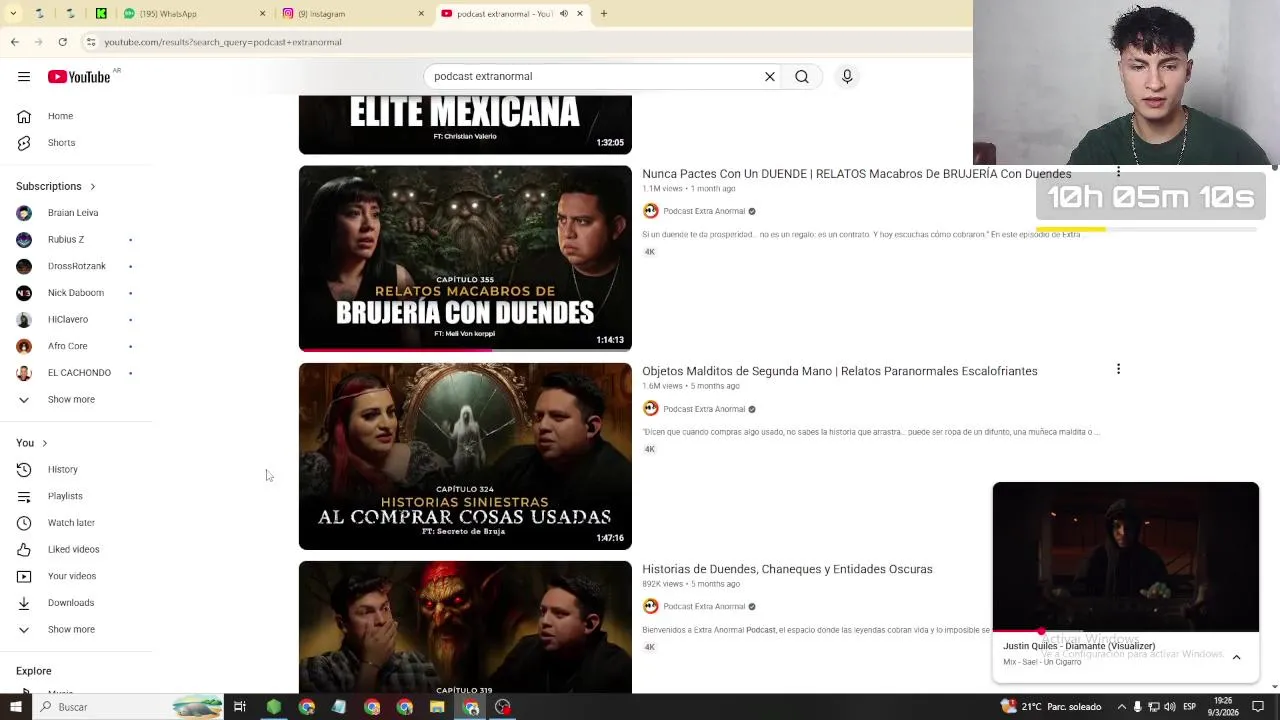This screenshot has width=1280, height=720.
Task: Open Historias de Duendes, Chaneques video title
Action: tap(787, 569)
